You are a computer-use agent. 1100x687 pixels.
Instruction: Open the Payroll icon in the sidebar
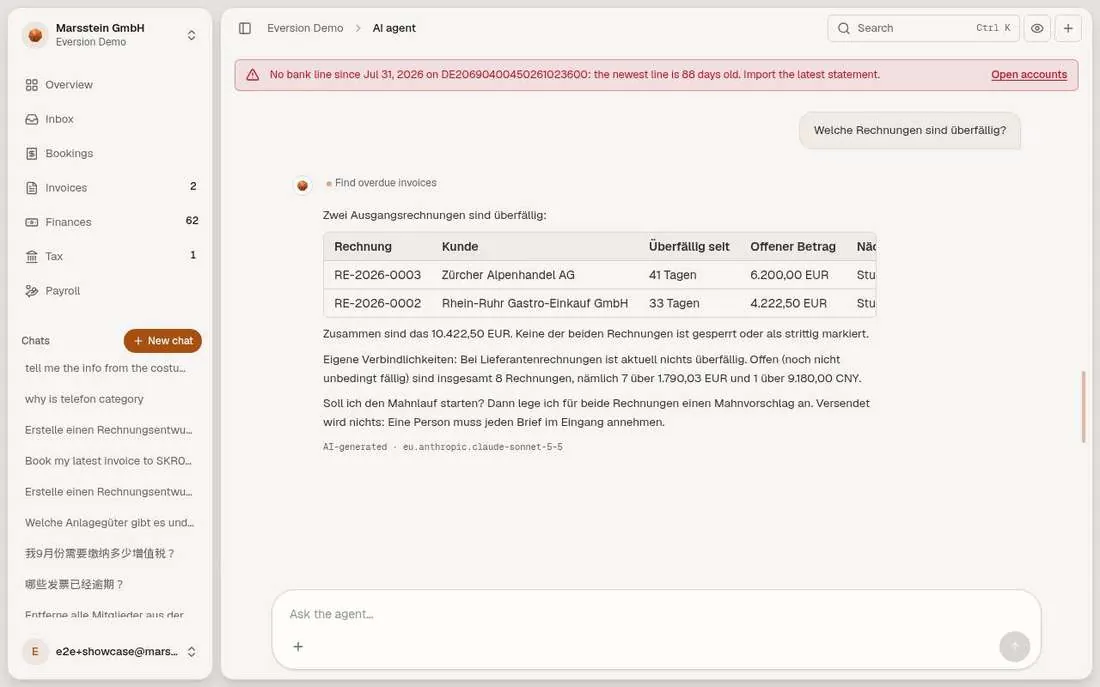click(32, 291)
